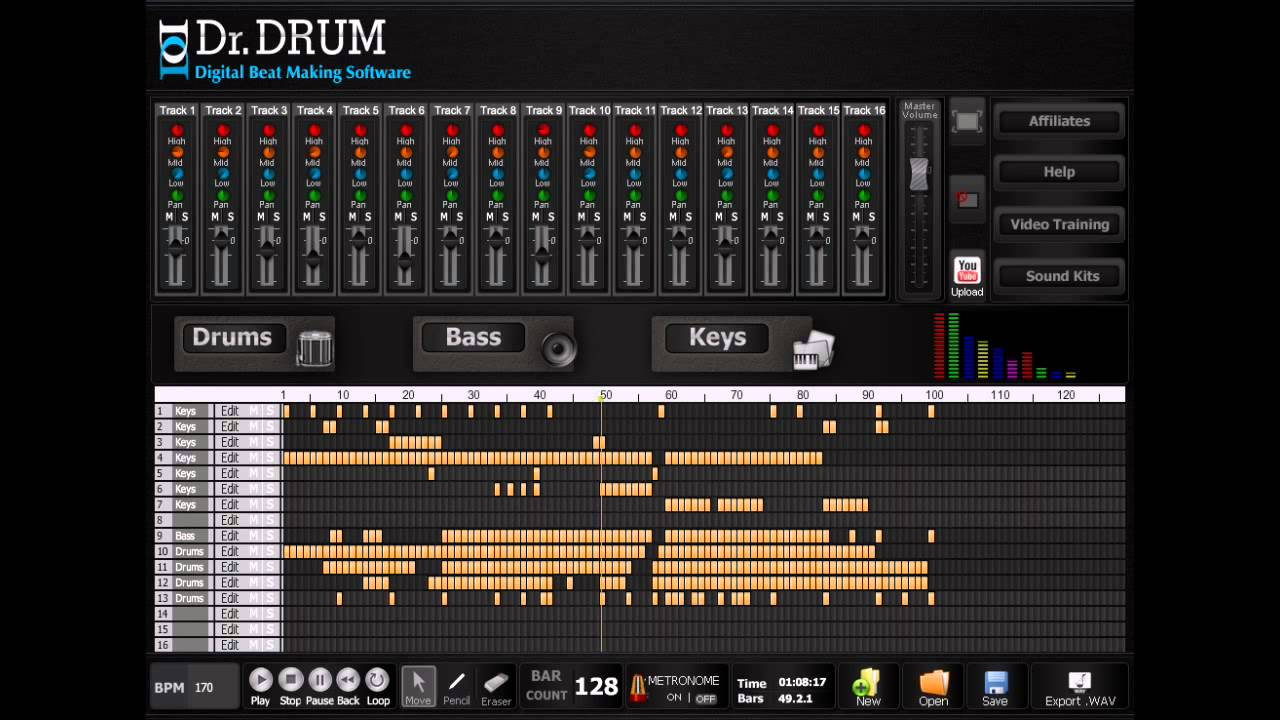The height and width of the screenshot is (720, 1280).
Task: Solo sequencer row 10 Drums
Action: (269, 552)
